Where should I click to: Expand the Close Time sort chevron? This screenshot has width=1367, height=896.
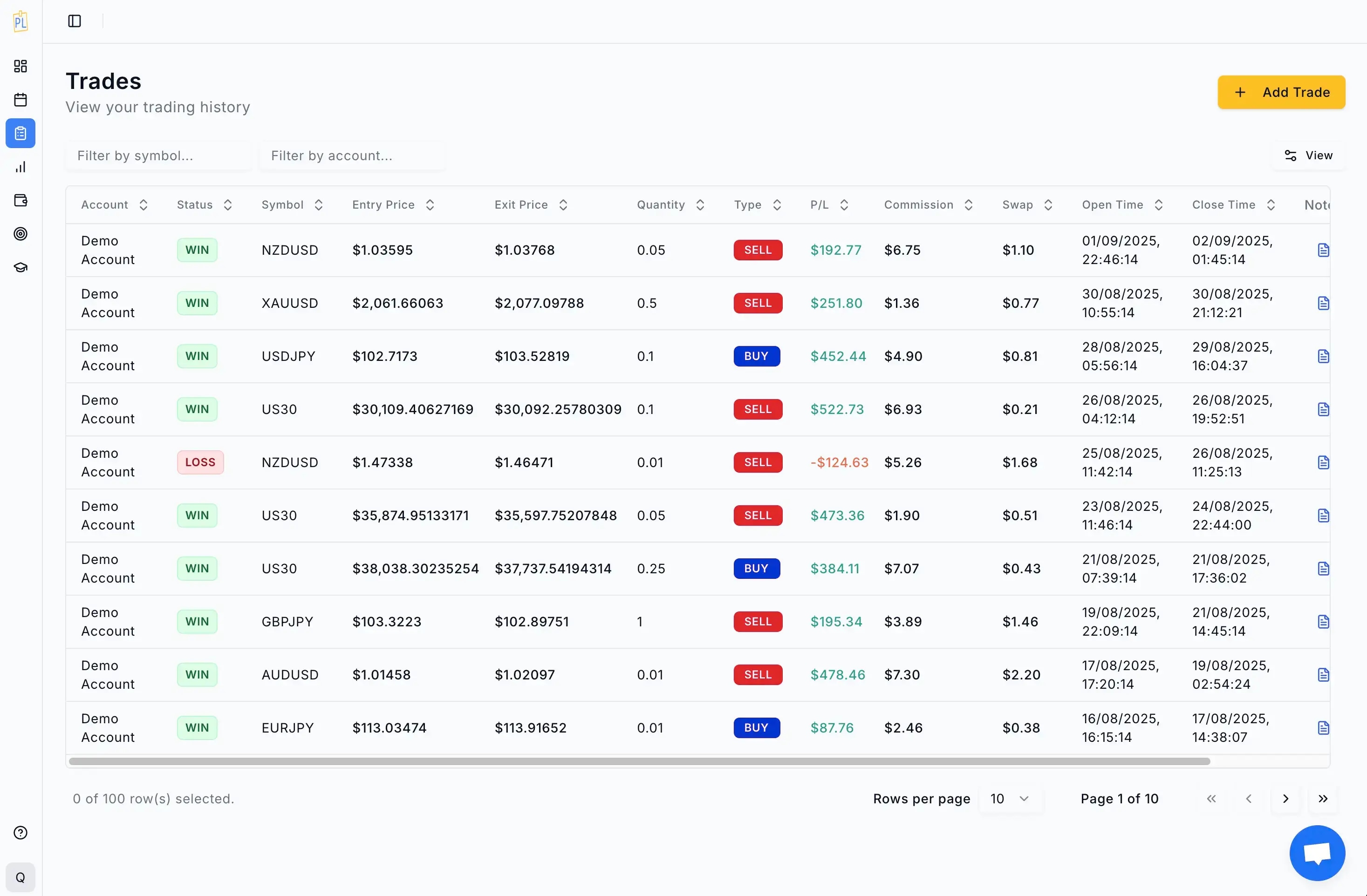(1272, 204)
